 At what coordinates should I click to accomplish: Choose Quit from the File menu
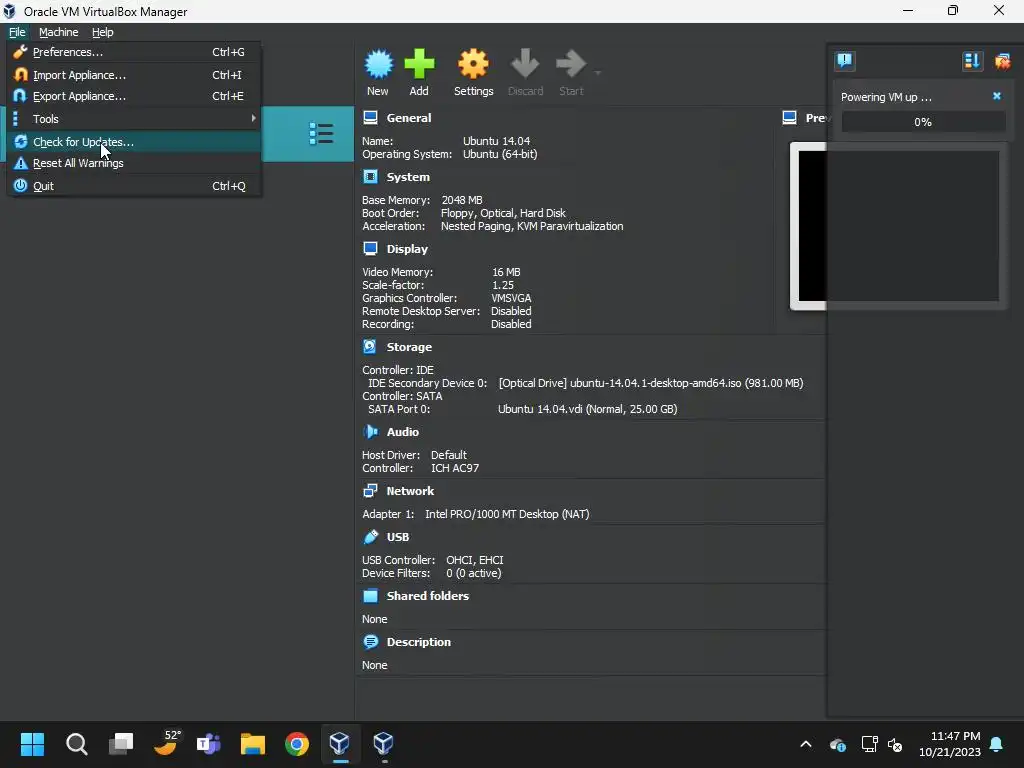pos(134,185)
